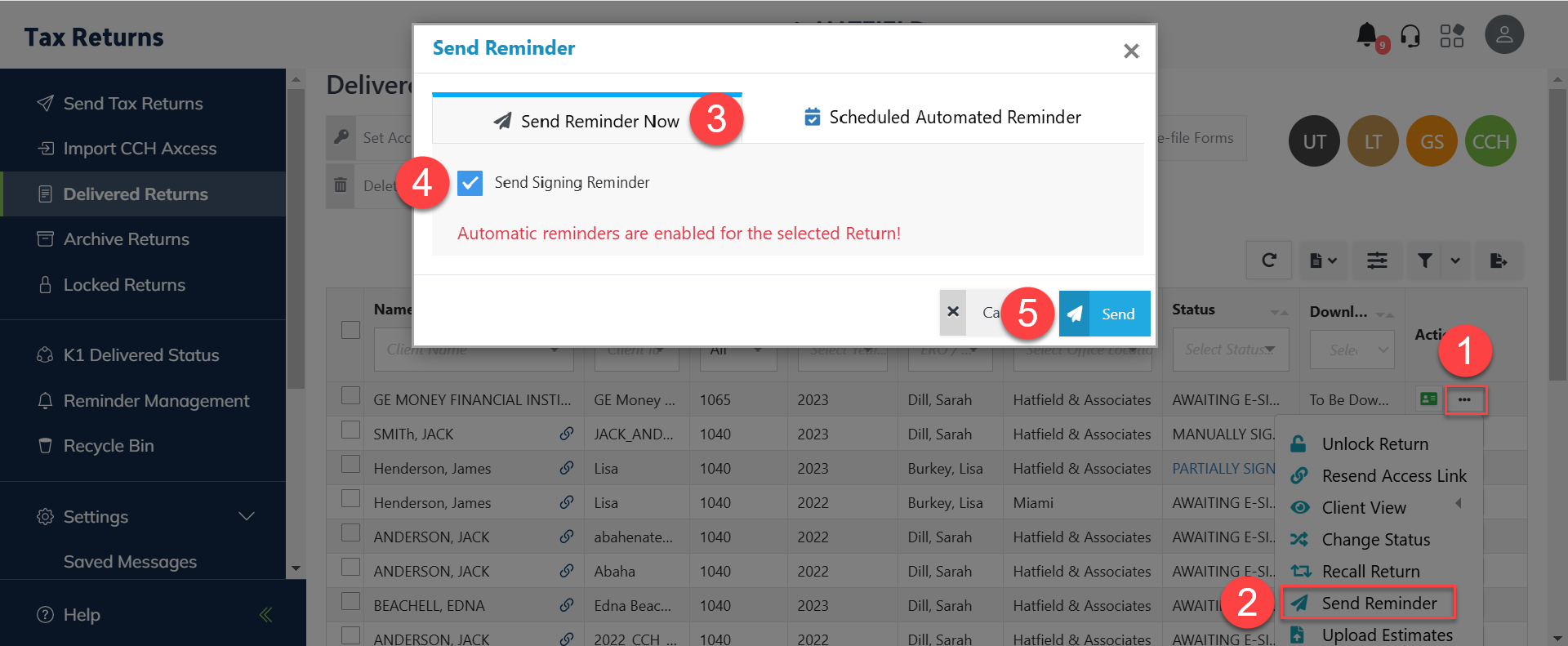This screenshot has width=1568, height=646.
Task: Uncheck Send Signing Reminder checkbox
Action: [470, 183]
